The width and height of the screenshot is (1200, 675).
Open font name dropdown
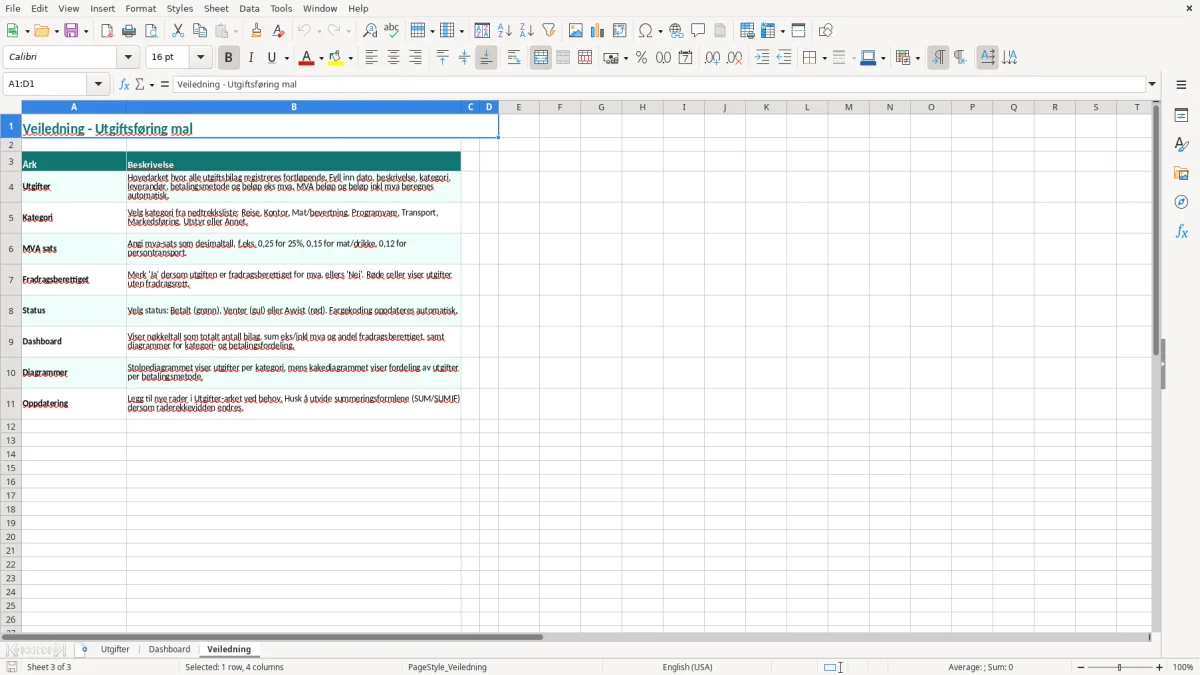point(128,58)
